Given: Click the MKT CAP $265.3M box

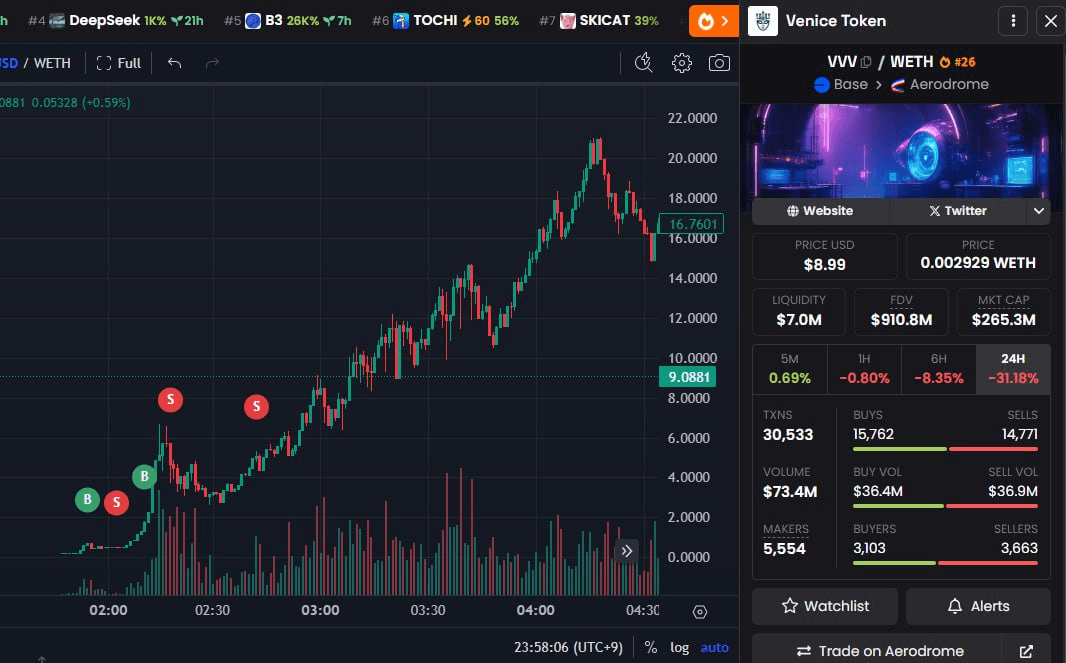Looking at the screenshot, I should pyautogui.click(x=1003, y=311).
